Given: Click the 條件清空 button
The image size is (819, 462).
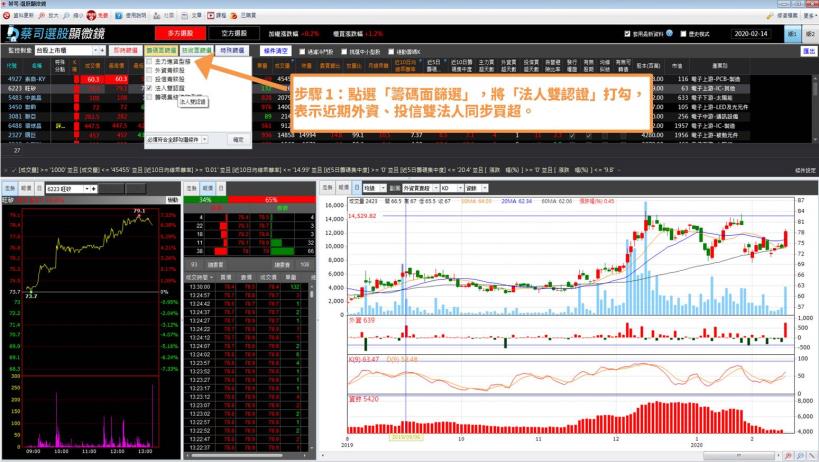Looking at the screenshot, I should (276, 51).
